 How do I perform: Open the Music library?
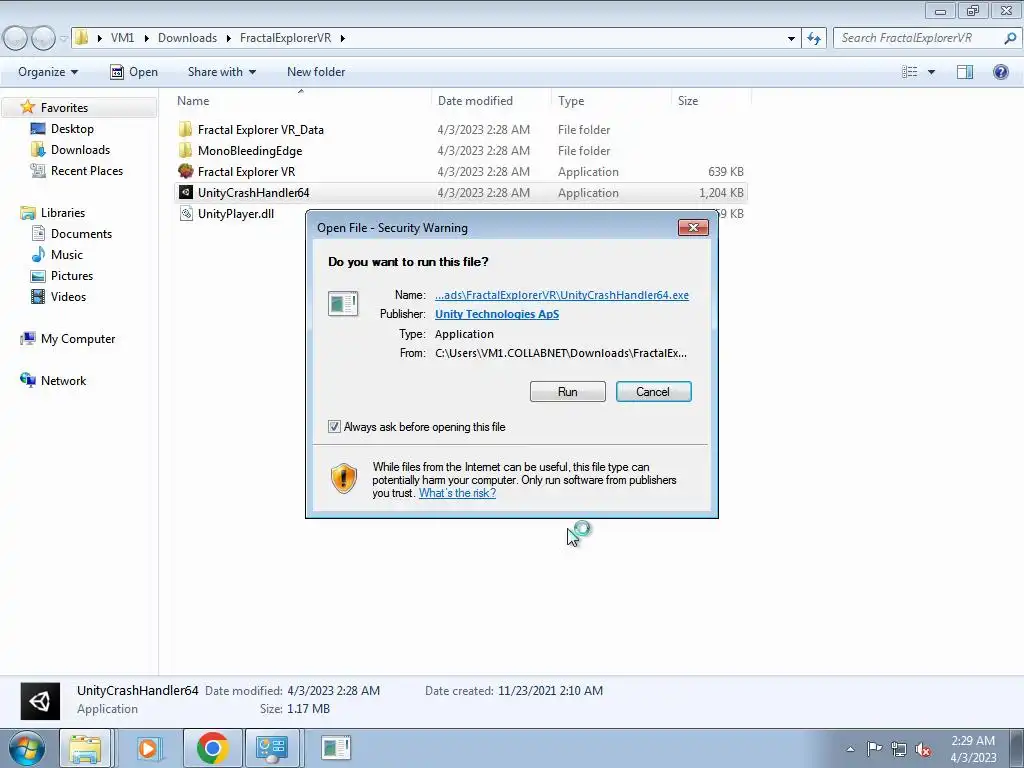click(67, 255)
